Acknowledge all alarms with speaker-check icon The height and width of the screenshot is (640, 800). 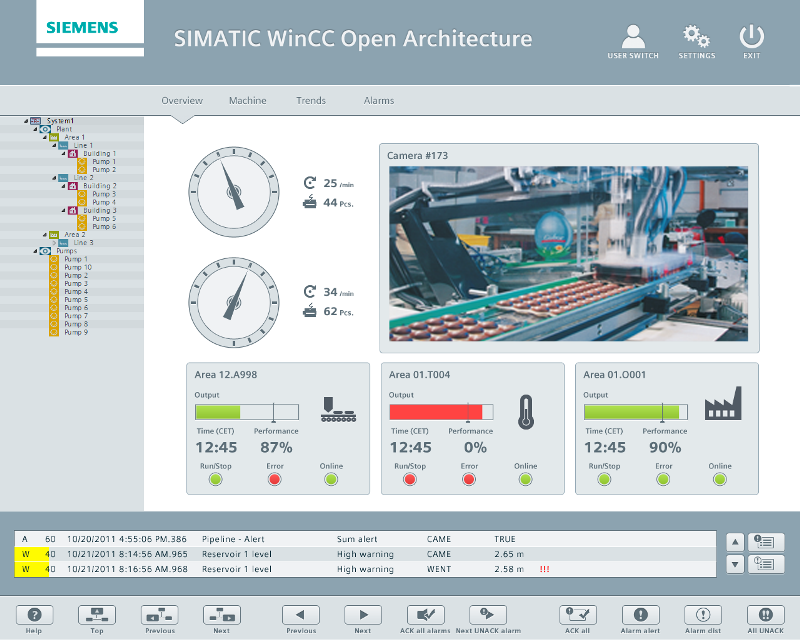pyautogui.click(x=426, y=615)
